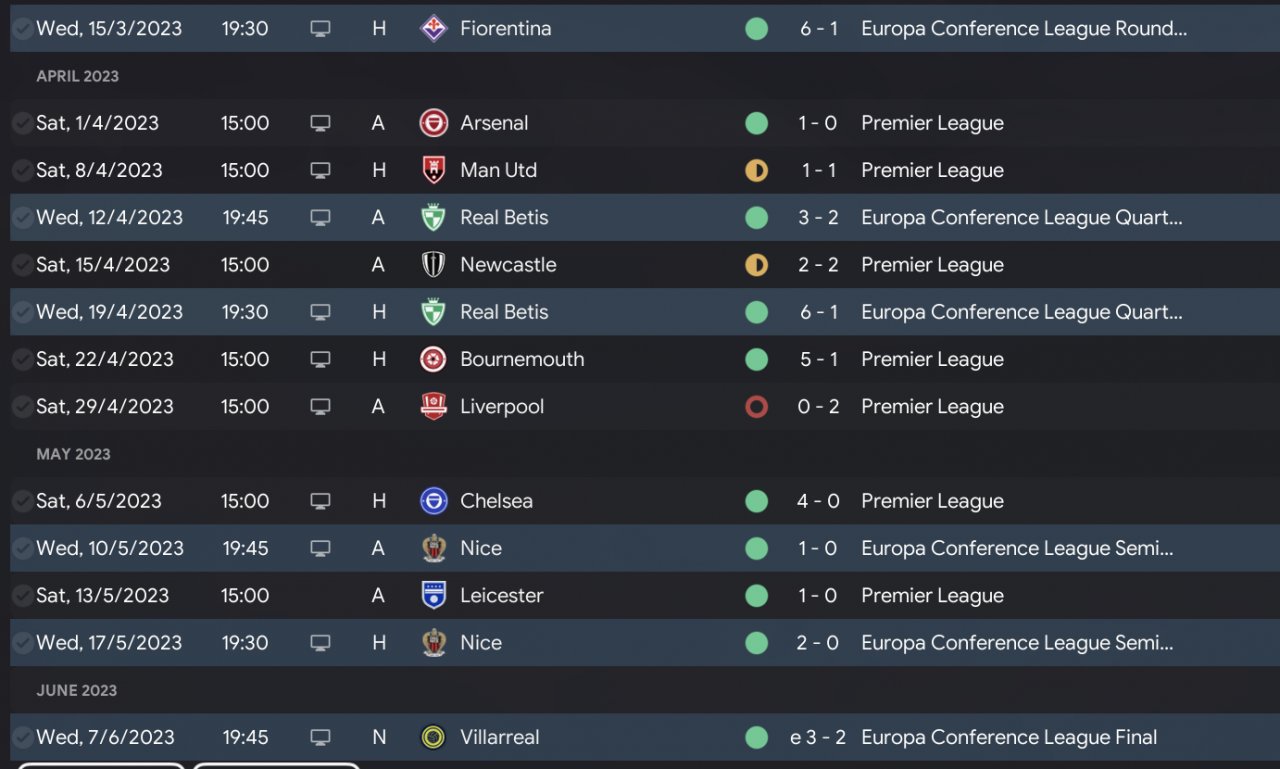Screen dimensions: 1280x769
Task: Open the Europa Conference League Final competition
Action: pyautogui.click(x=1009, y=738)
